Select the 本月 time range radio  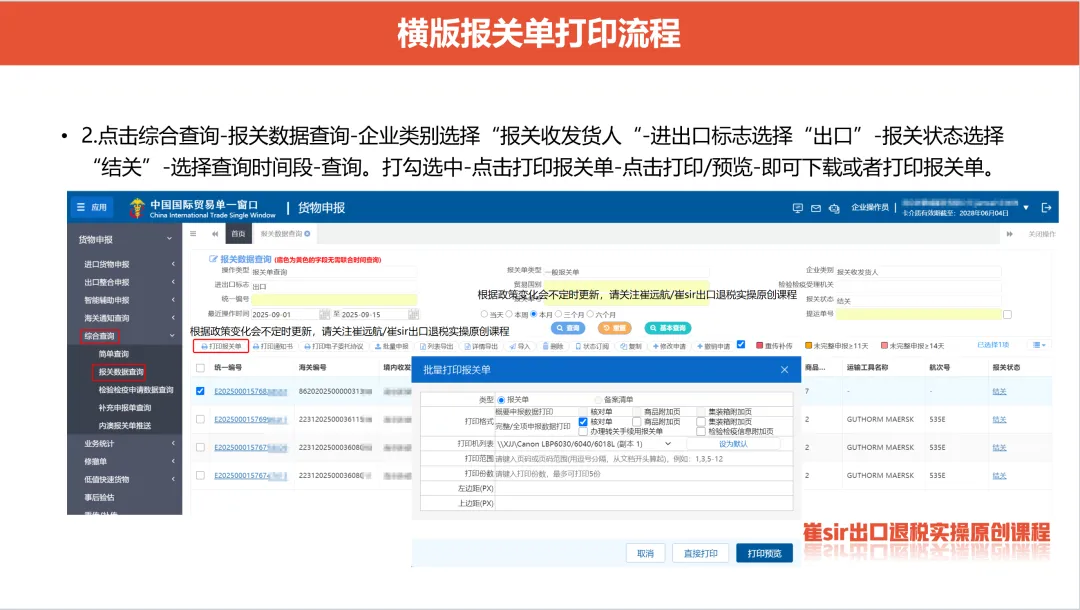click(x=534, y=314)
